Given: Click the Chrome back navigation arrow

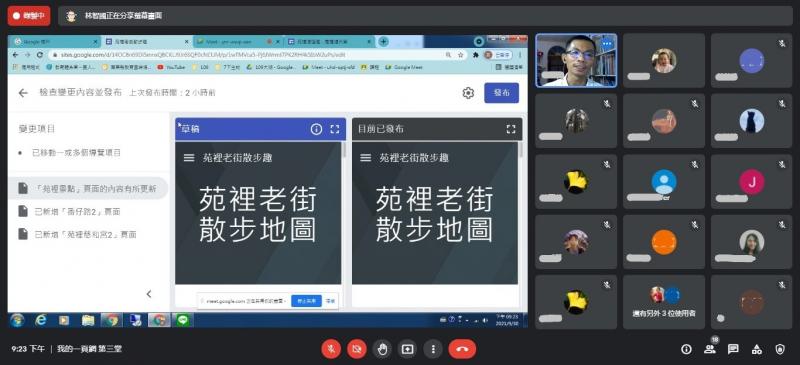Looking at the screenshot, I should [15, 55].
